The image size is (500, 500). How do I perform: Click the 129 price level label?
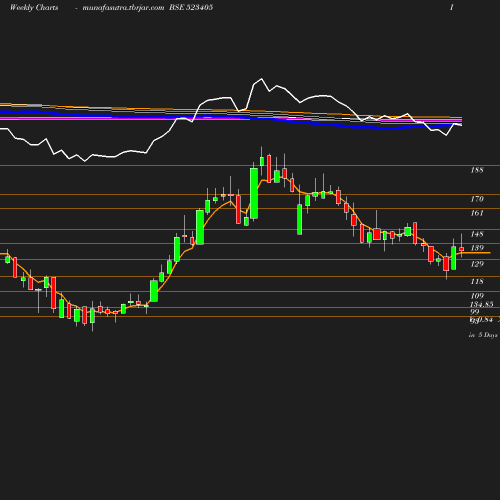tap(477, 264)
